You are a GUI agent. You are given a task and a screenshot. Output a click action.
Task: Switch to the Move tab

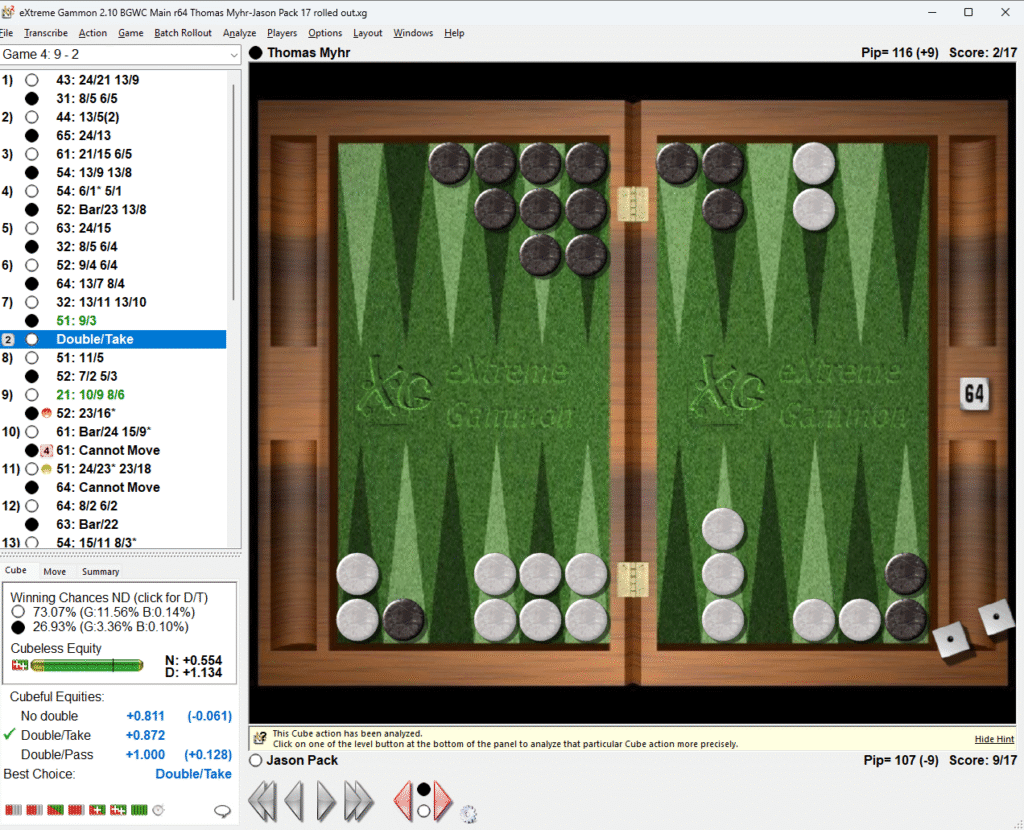click(55, 571)
